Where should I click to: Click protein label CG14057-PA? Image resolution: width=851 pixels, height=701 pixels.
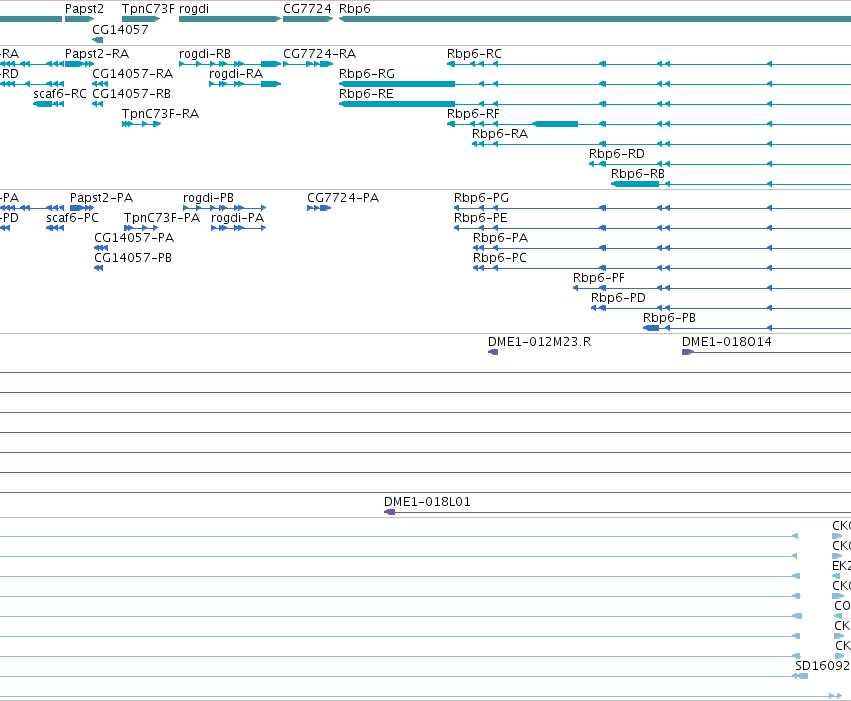134,238
